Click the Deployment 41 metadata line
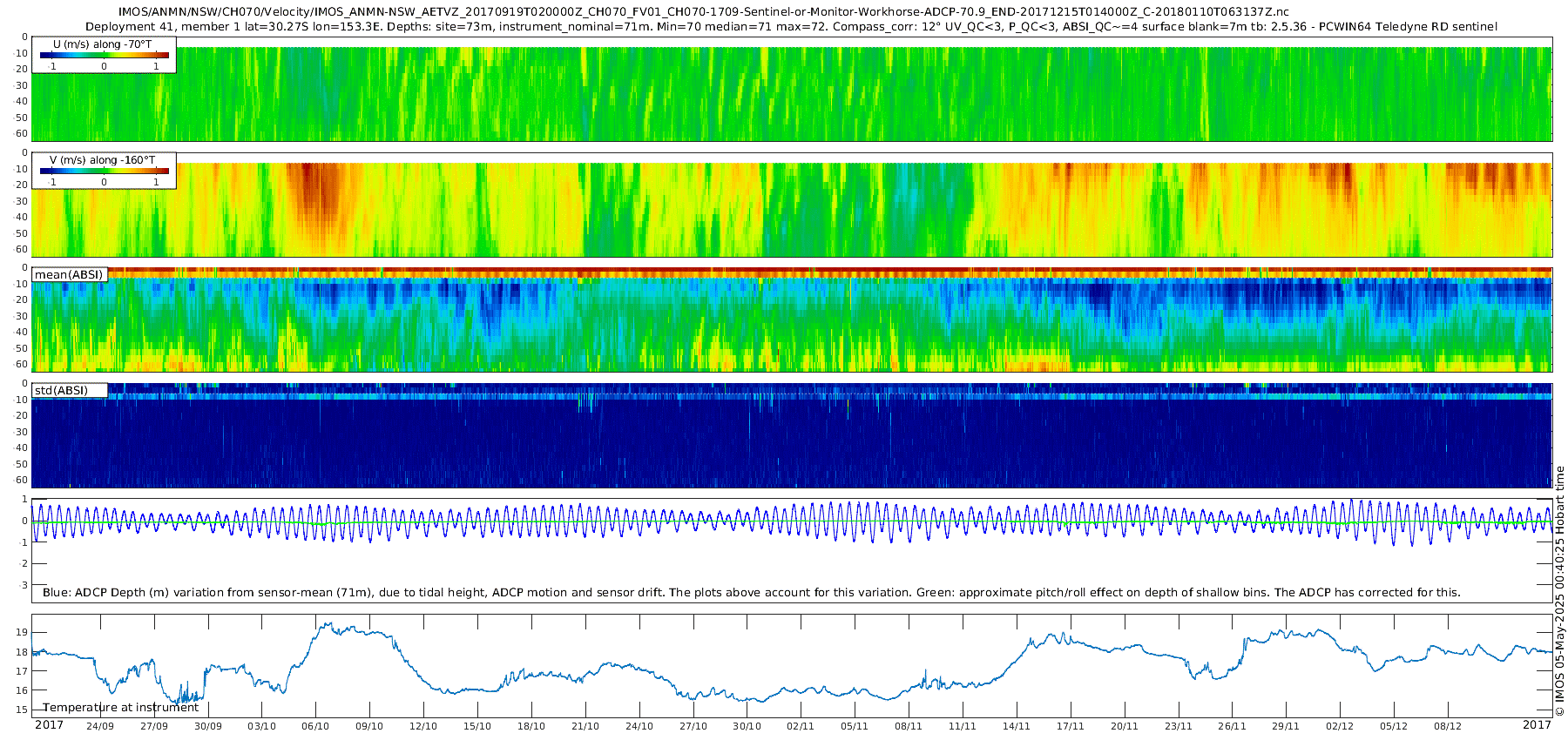1568x740 pixels. 791,27
